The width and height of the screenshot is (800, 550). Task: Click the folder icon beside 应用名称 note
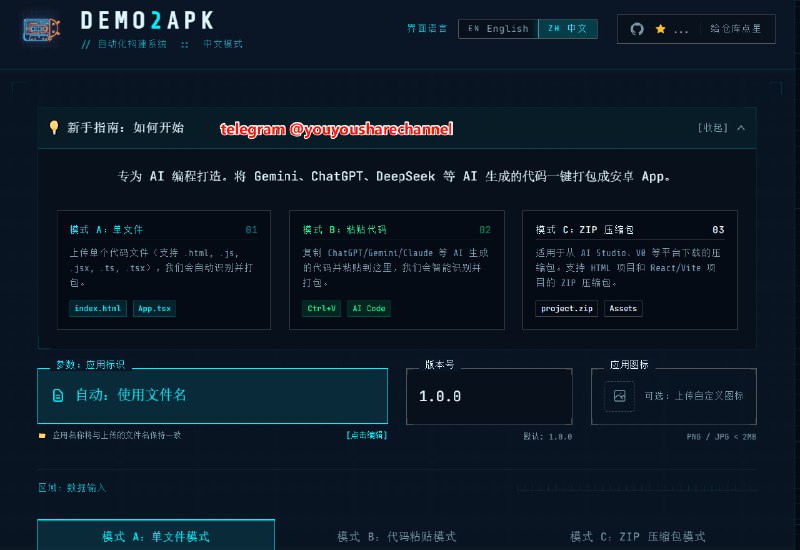pos(42,435)
